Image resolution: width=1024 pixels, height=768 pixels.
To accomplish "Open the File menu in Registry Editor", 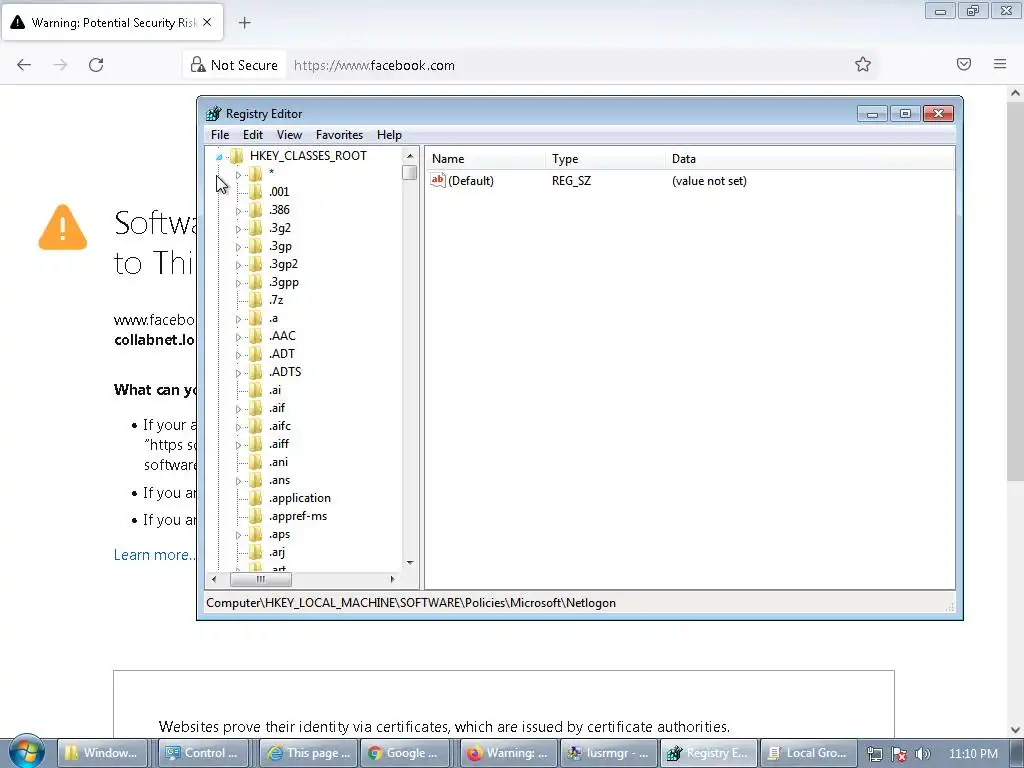I will [219, 135].
